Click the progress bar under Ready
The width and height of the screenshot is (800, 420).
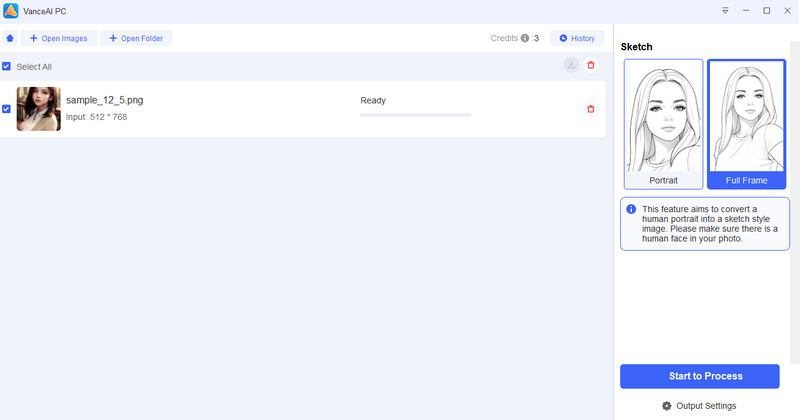(x=414, y=115)
